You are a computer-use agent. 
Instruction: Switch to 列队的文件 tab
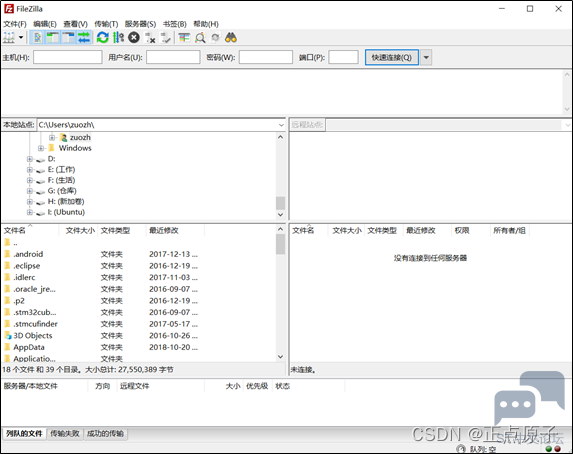click(24, 434)
